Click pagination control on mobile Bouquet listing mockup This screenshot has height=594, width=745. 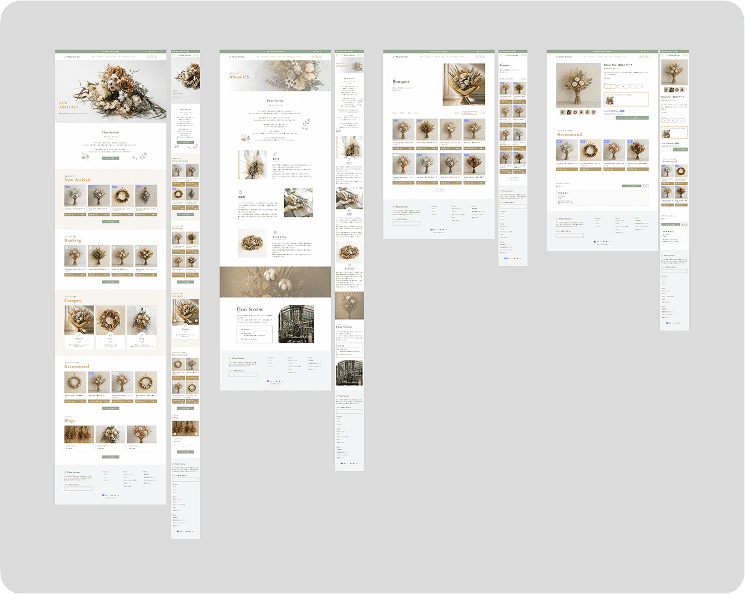point(513,179)
